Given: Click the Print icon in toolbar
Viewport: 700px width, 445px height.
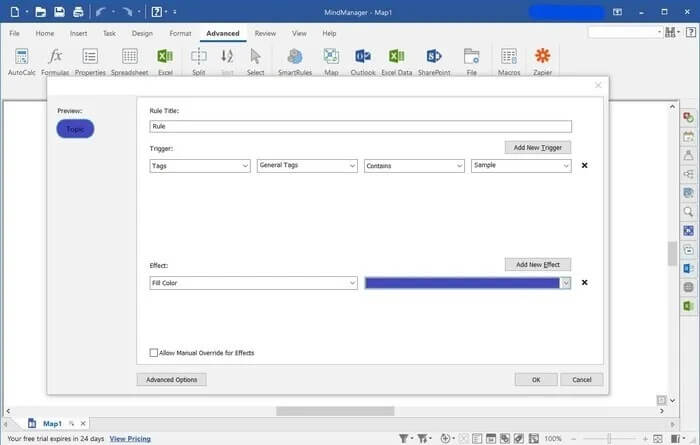Looking at the screenshot, I should [x=78, y=12].
